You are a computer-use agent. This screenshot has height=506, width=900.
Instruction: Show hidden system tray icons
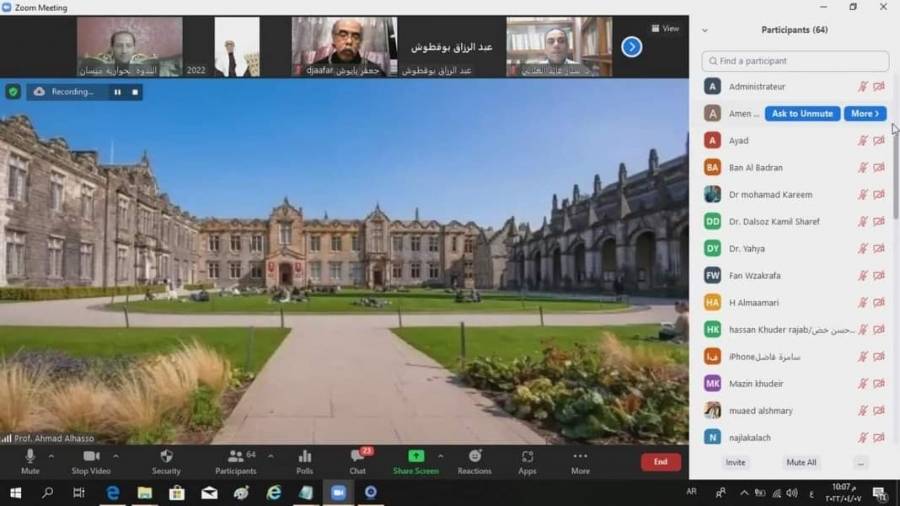tap(744, 493)
